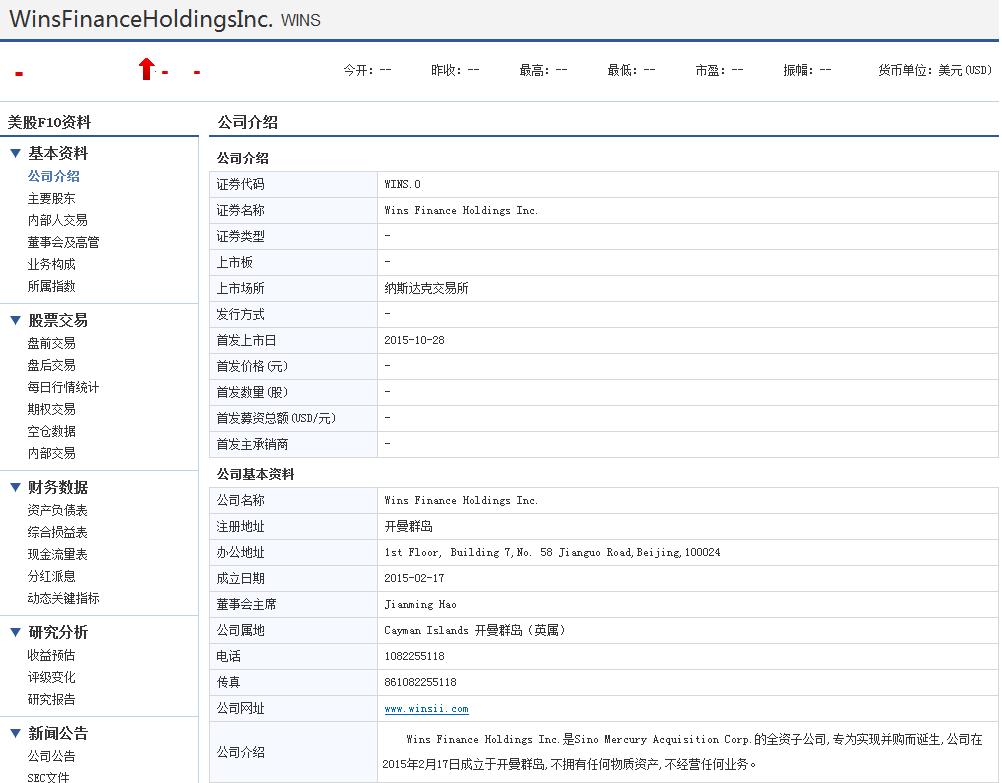Click the 公司基本资料 section heading
1002x783 pixels.
click(256, 474)
